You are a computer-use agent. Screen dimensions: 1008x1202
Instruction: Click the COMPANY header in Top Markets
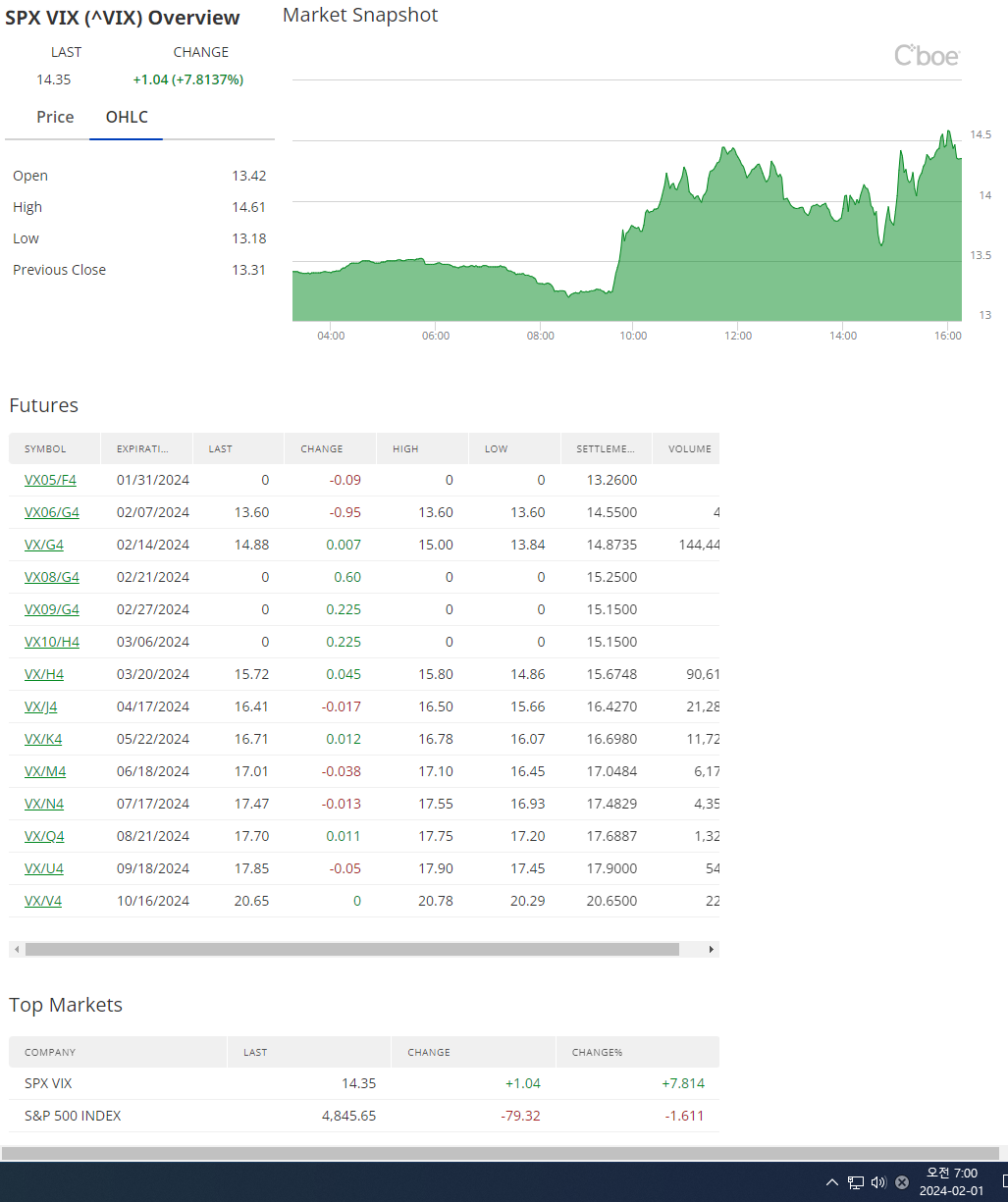(x=118, y=1052)
